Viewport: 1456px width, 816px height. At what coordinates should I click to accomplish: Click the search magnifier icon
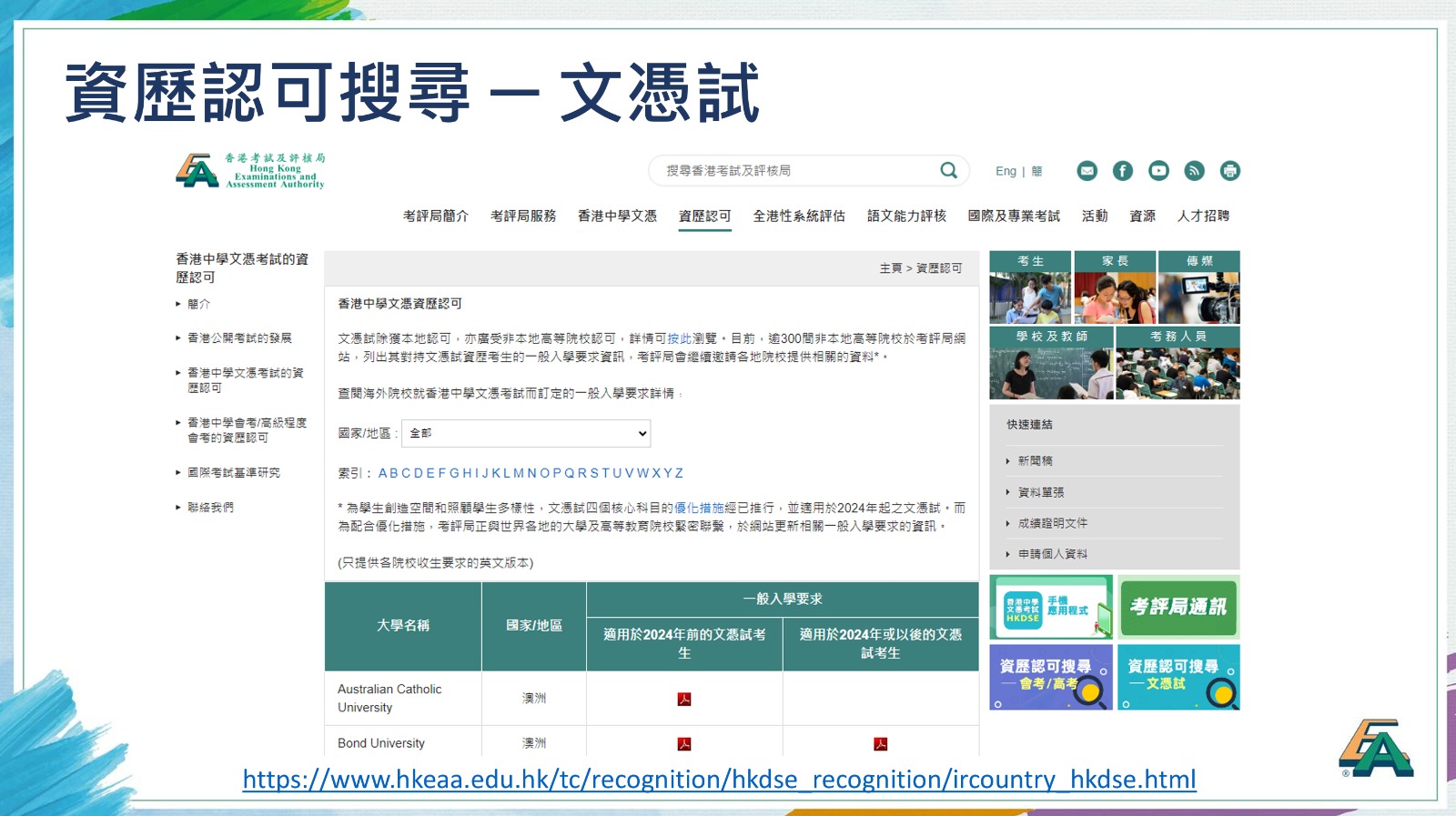click(x=948, y=170)
